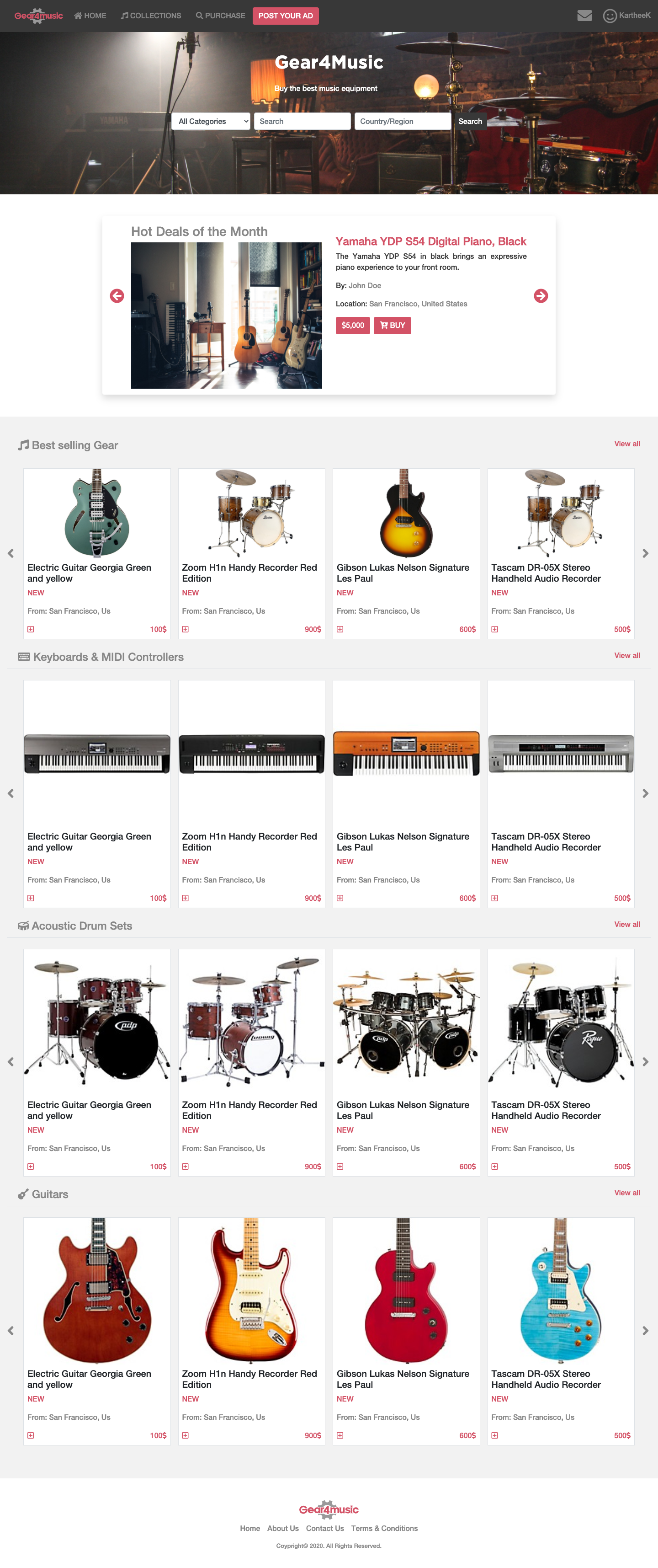Advance hot deals with right circle arrow
This screenshot has width=658, height=1568.
pos(541,296)
